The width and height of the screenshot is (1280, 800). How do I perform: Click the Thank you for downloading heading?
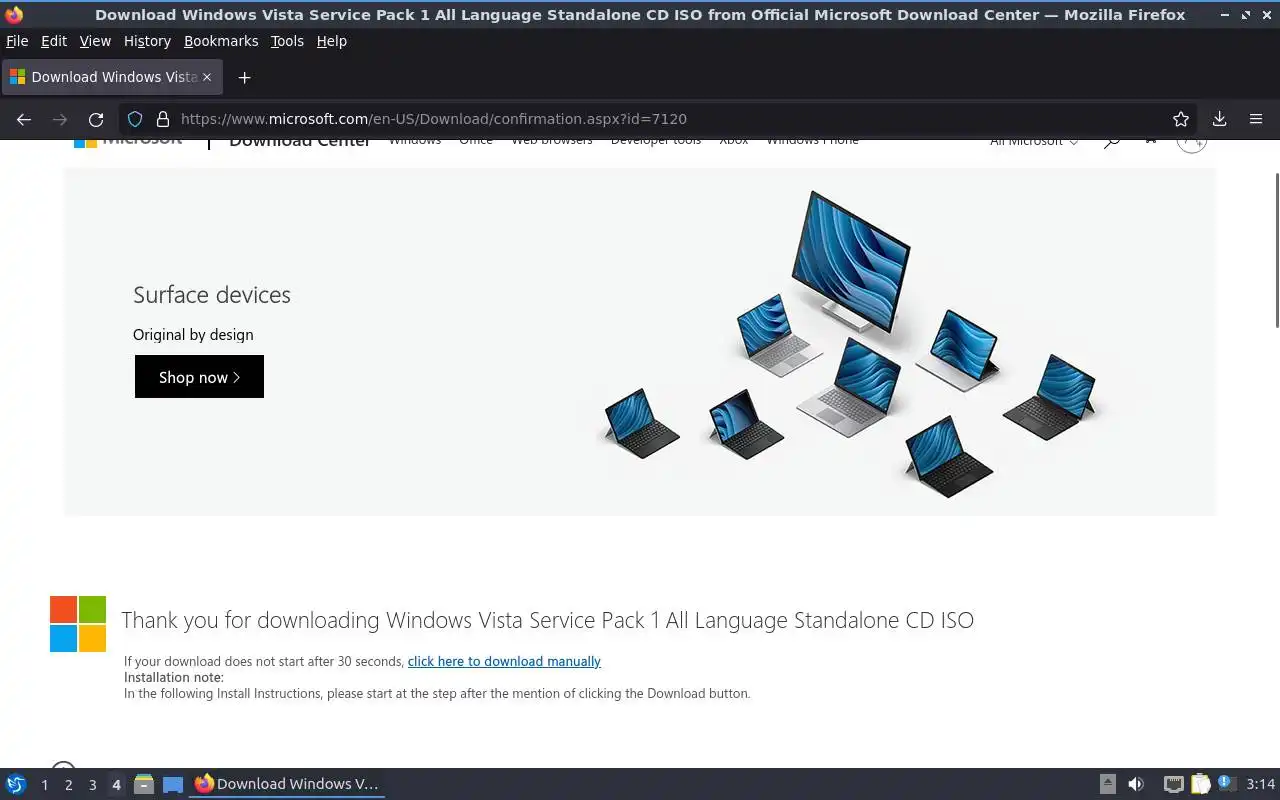(547, 620)
